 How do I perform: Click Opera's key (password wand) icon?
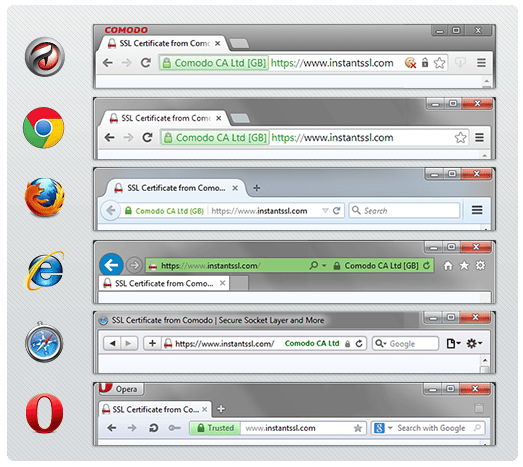click(x=174, y=428)
